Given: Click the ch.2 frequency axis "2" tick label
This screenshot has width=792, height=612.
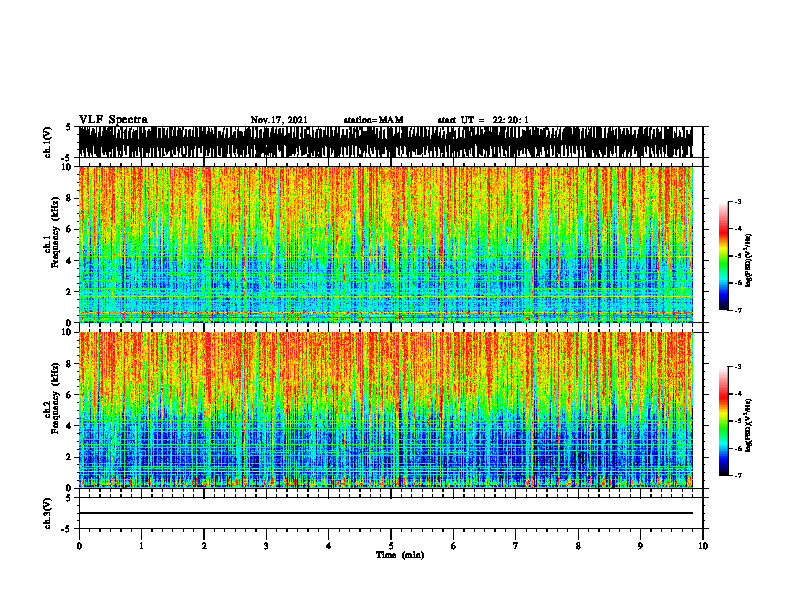Looking at the screenshot, I should coord(70,457).
